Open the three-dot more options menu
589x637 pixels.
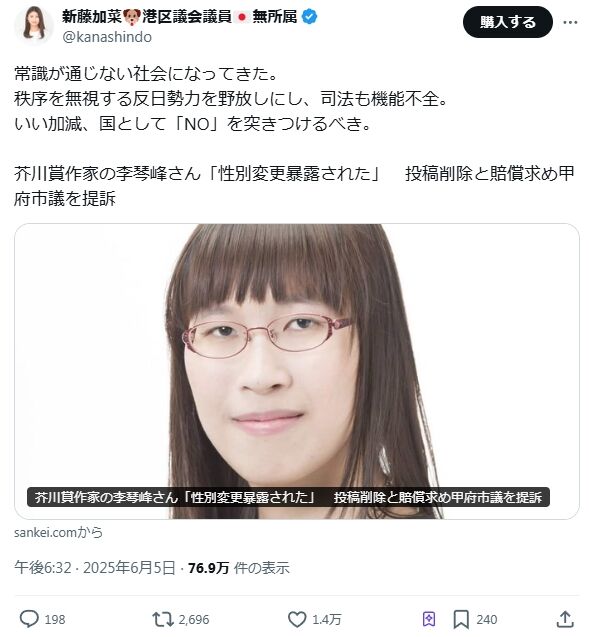pyautogui.click(x=570, y=22)
